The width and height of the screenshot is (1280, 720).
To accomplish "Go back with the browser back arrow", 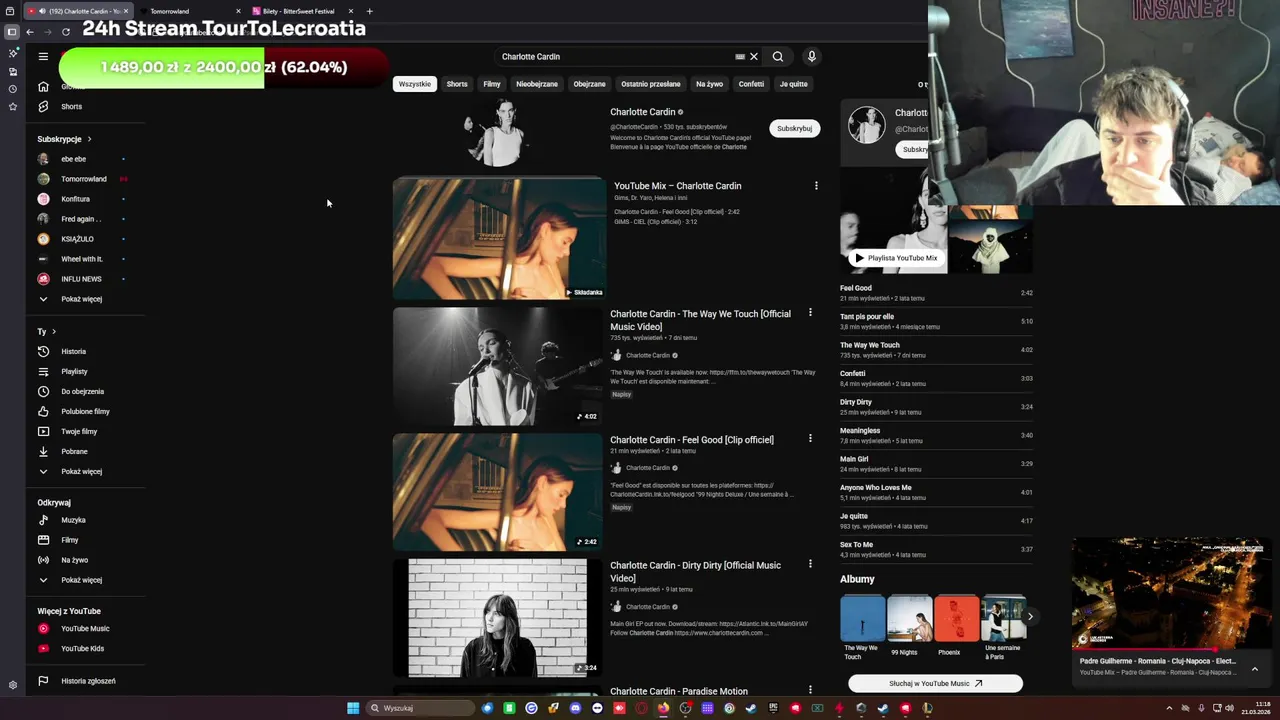I will point(30,32).
